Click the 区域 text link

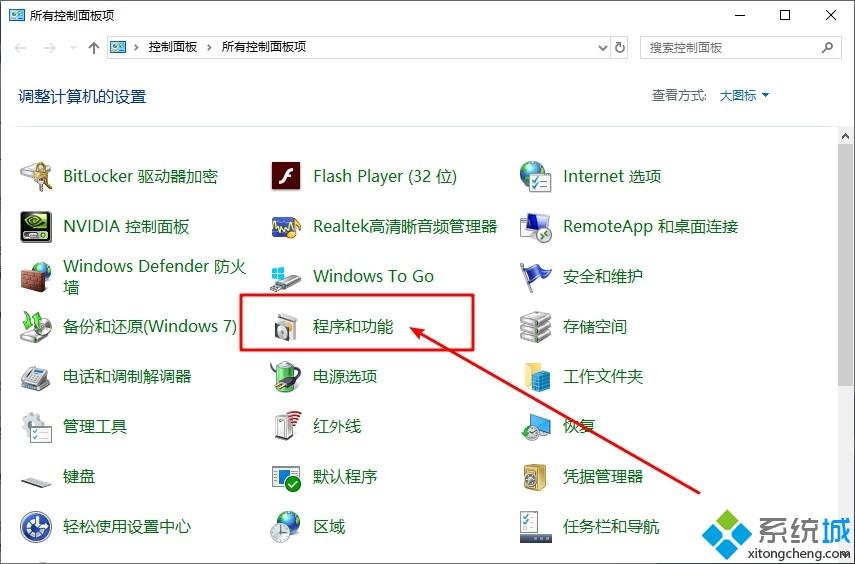coord(329,527)
